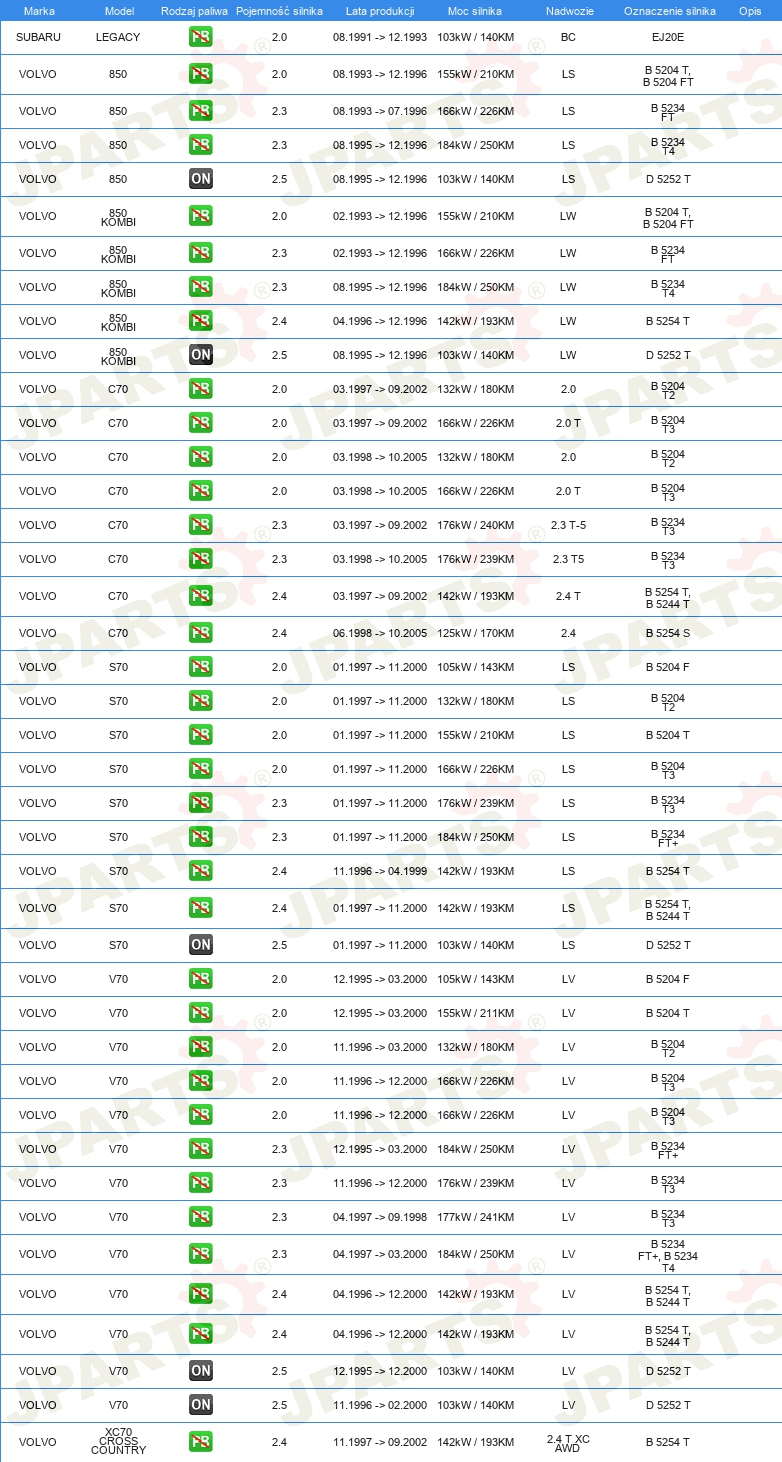Click petrol icon in 850 KOMBI 184kW row
782x1462 pixels.
201,287
